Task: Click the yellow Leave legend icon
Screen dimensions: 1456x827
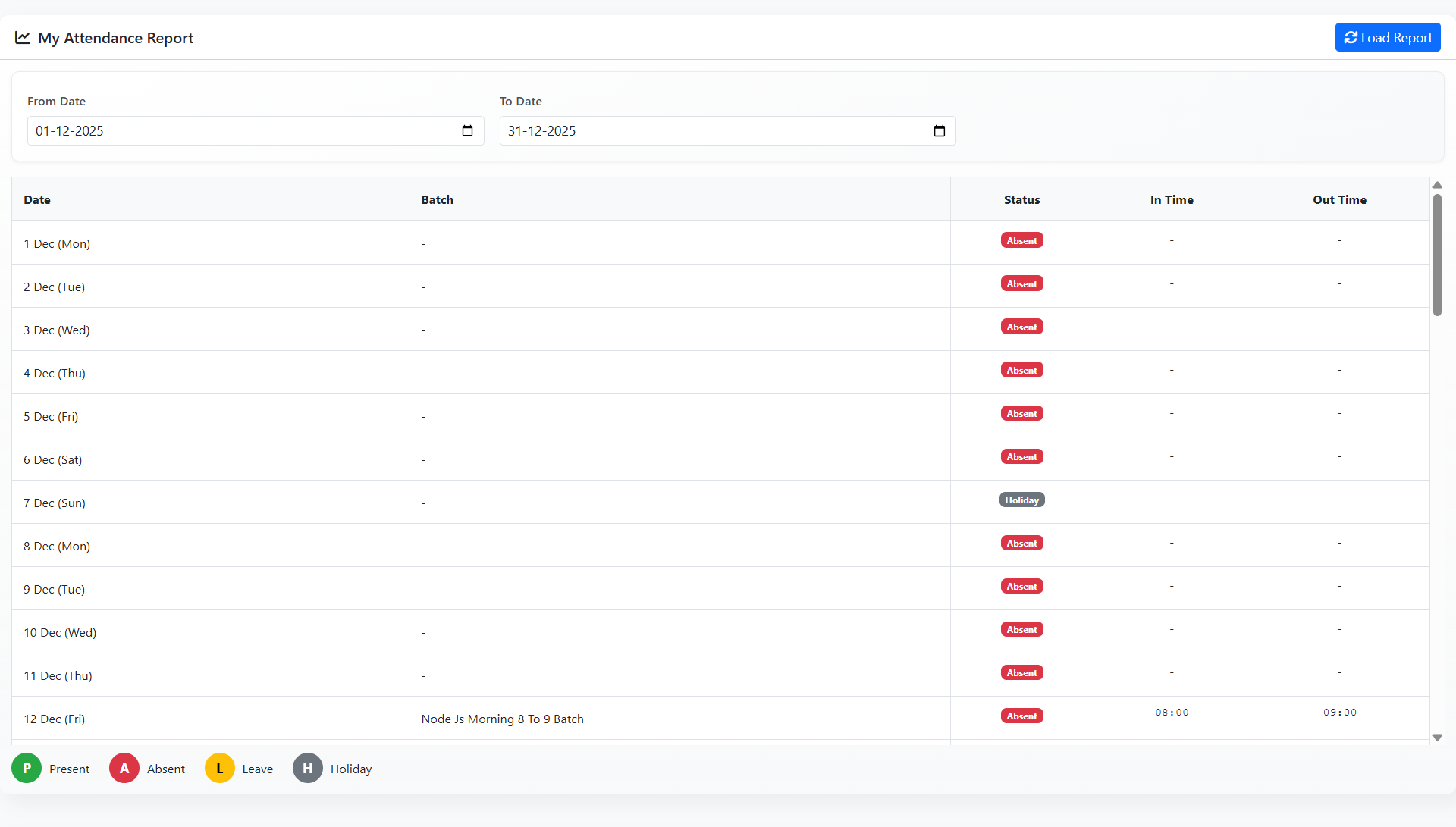Action: [220, 769]
